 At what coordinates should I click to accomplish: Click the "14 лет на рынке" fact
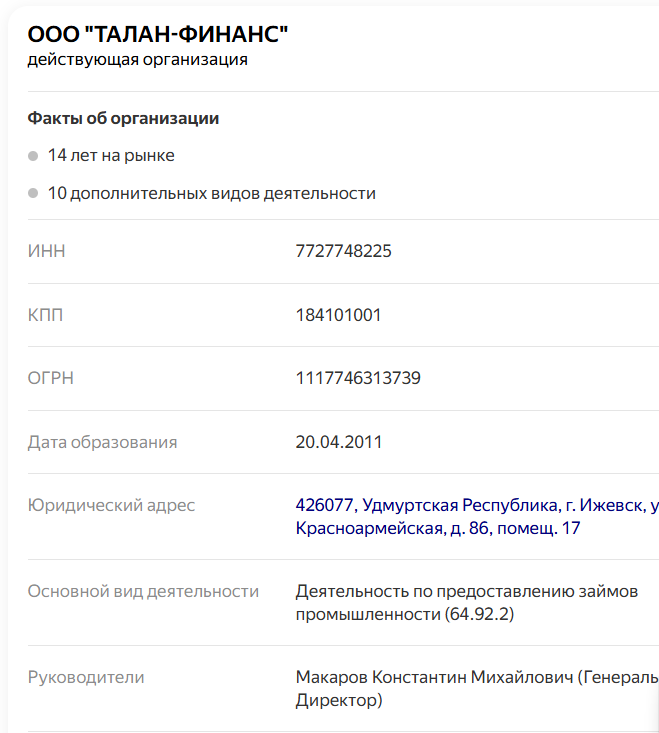(111, 156)
